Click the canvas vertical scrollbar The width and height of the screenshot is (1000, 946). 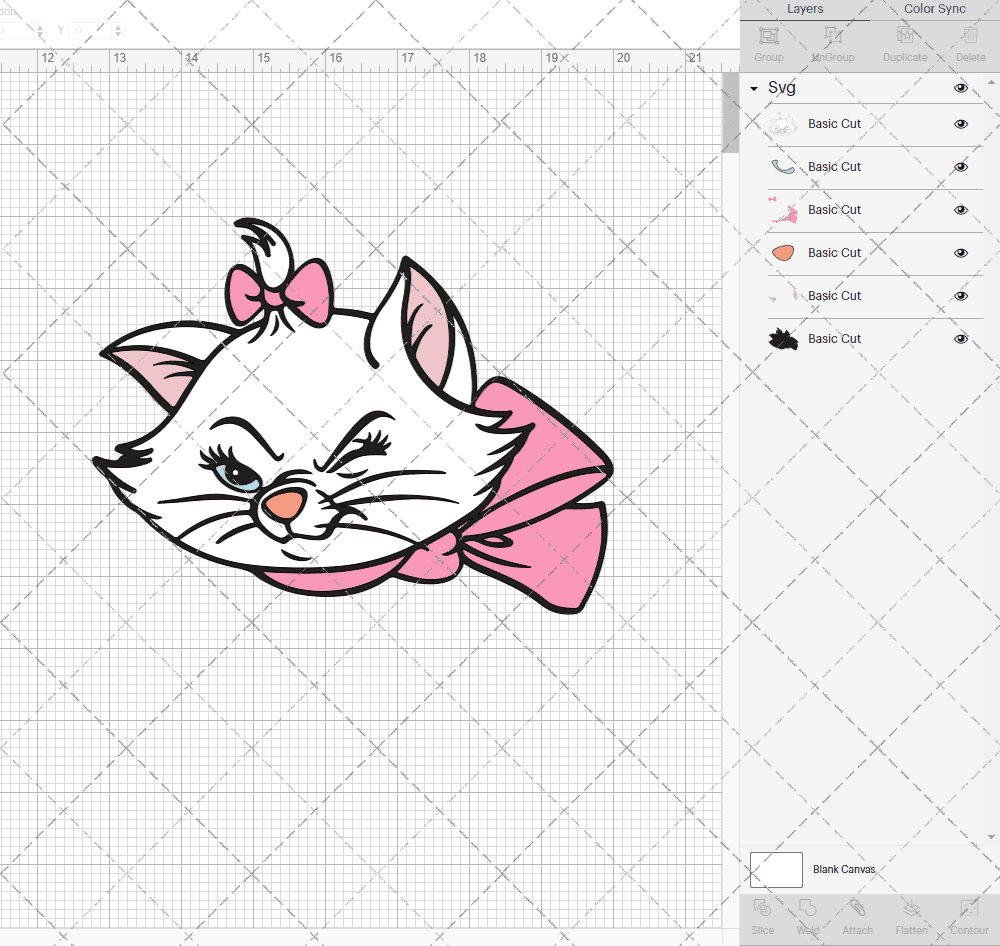[730, 112]
